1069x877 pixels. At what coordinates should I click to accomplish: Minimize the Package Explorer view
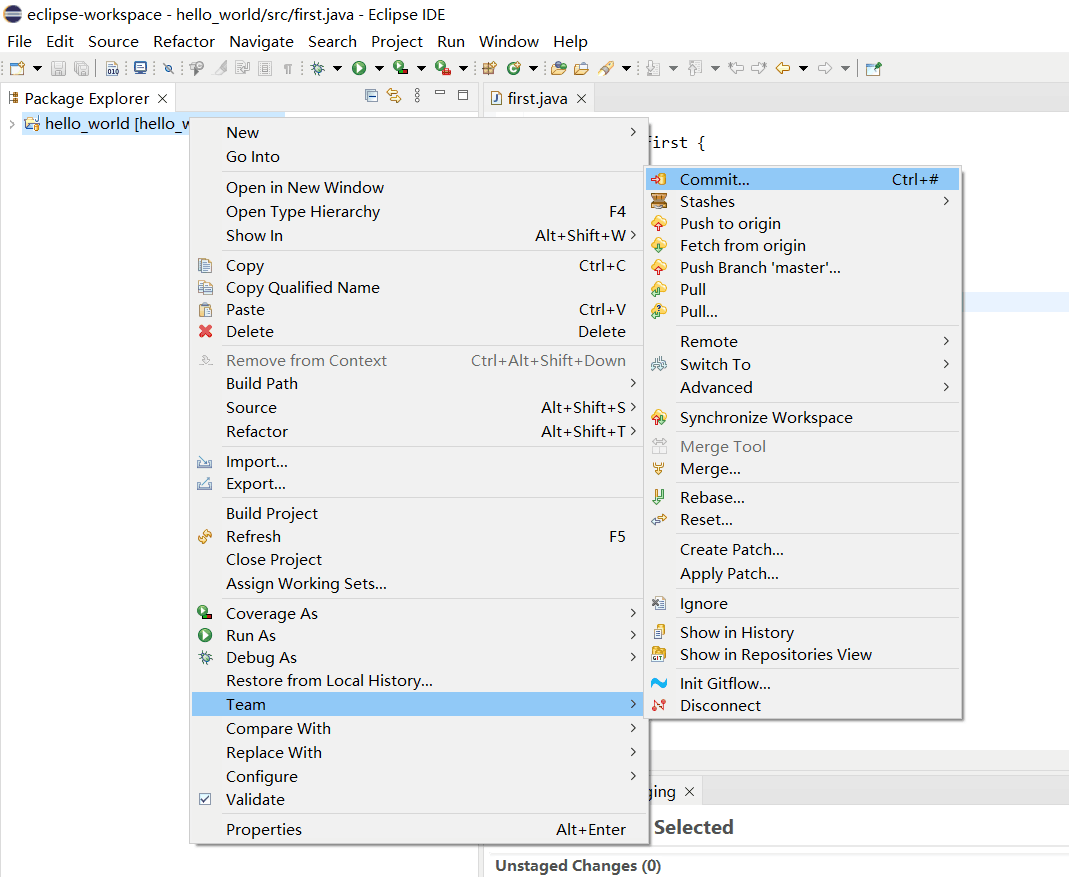point(440,93)
